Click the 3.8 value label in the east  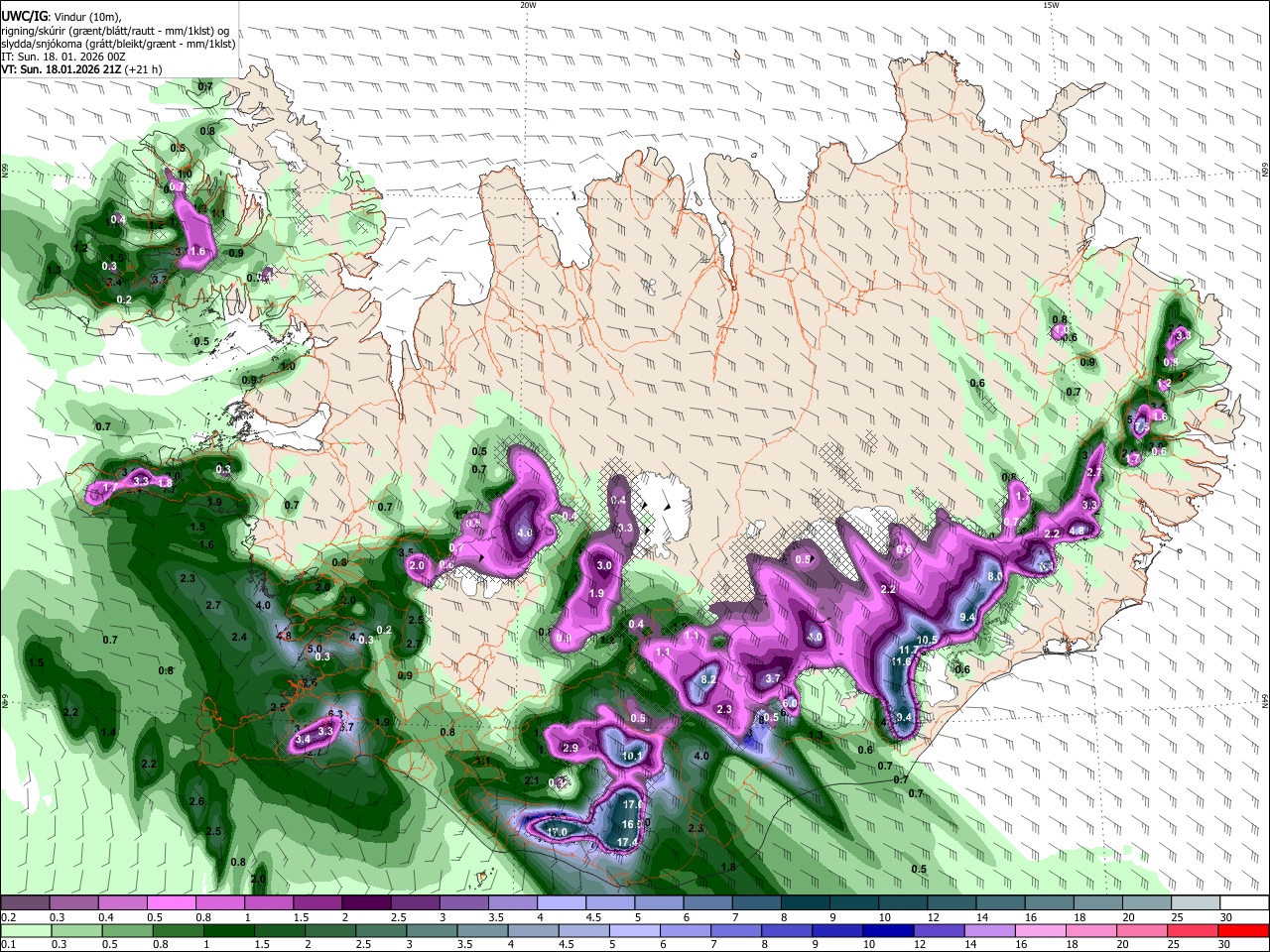coord(1182,336)
